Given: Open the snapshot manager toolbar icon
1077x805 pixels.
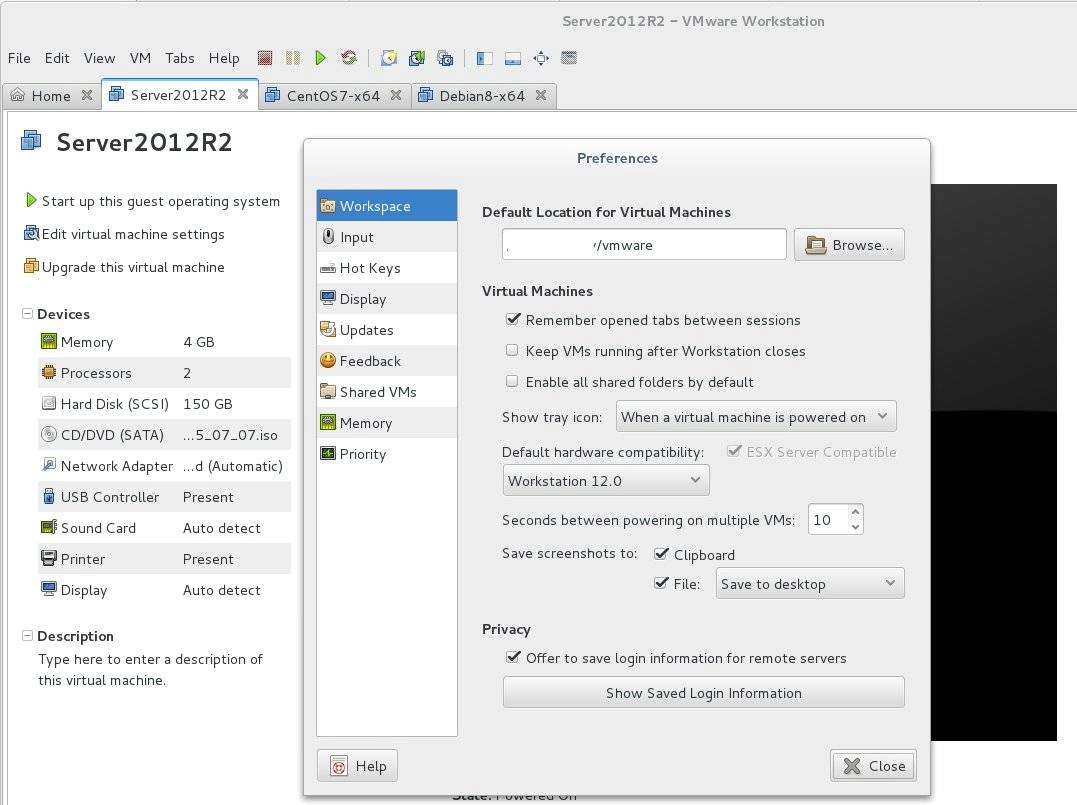Looking at the screenshot, I should pos(444,58).
